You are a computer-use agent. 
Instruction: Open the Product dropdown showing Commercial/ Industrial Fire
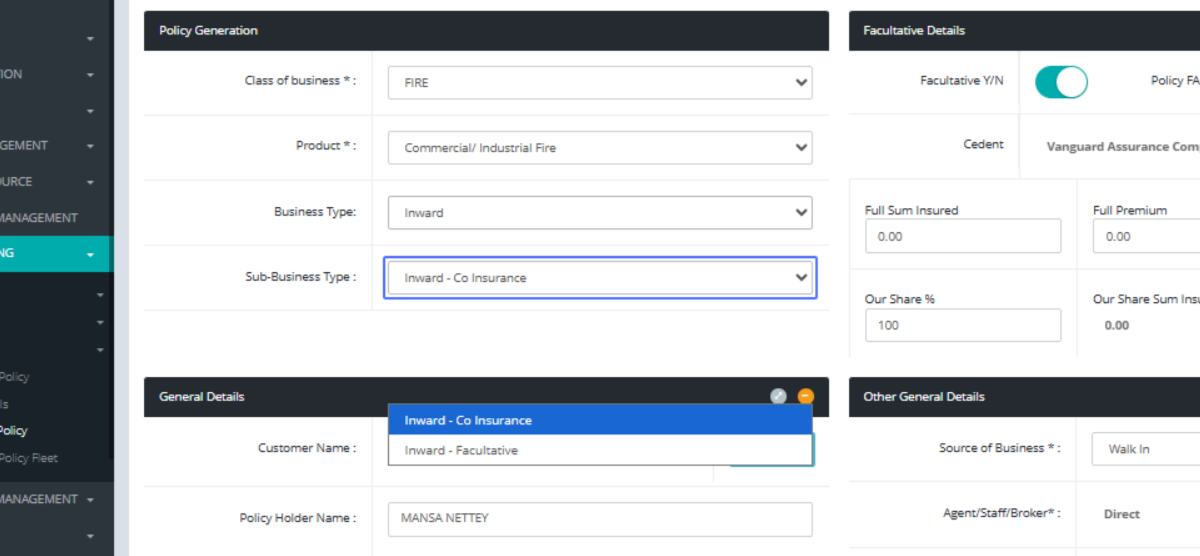(600, 148)
